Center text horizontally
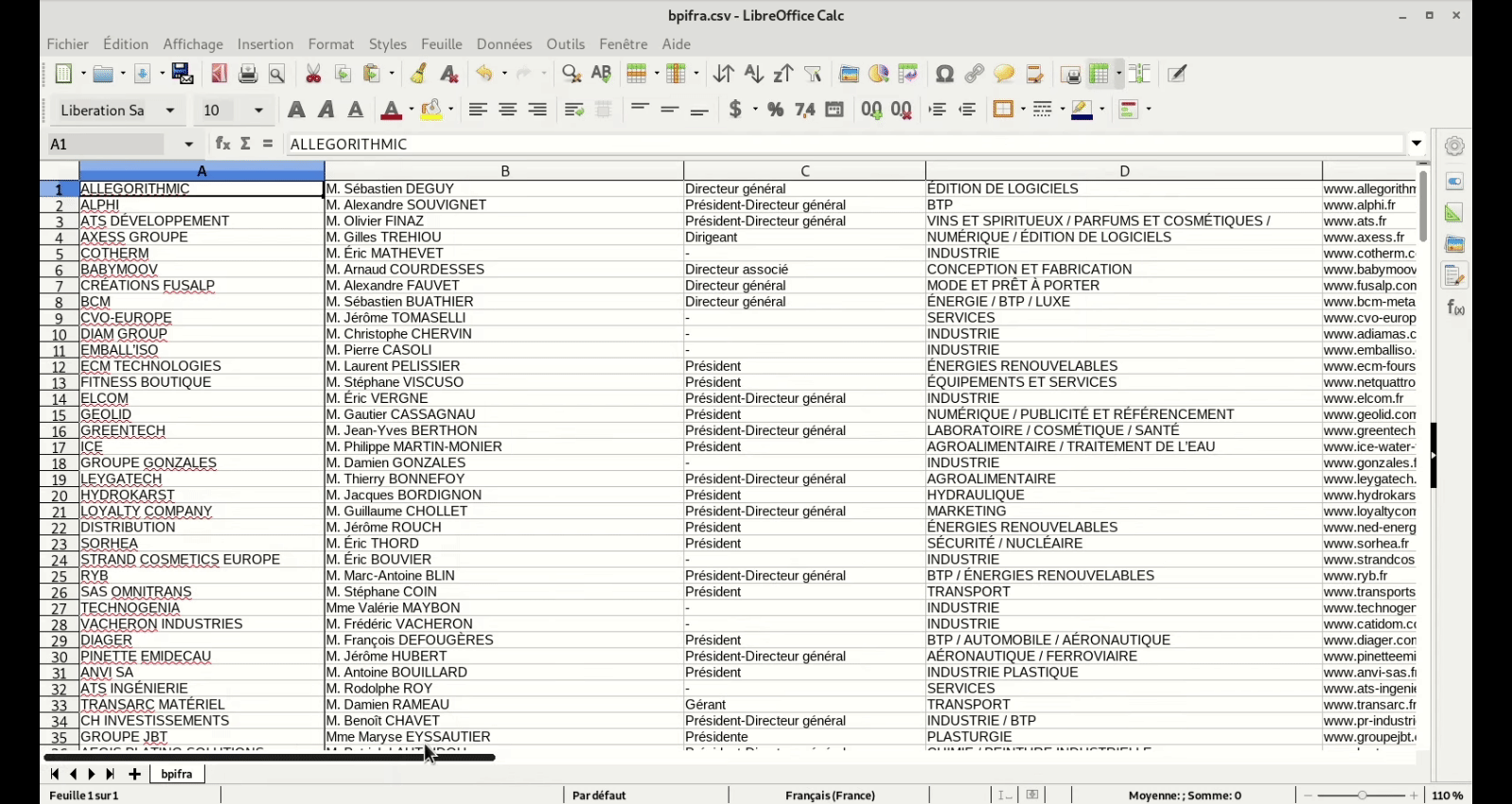The image size is (1512, 804). [x=508, y=110]
